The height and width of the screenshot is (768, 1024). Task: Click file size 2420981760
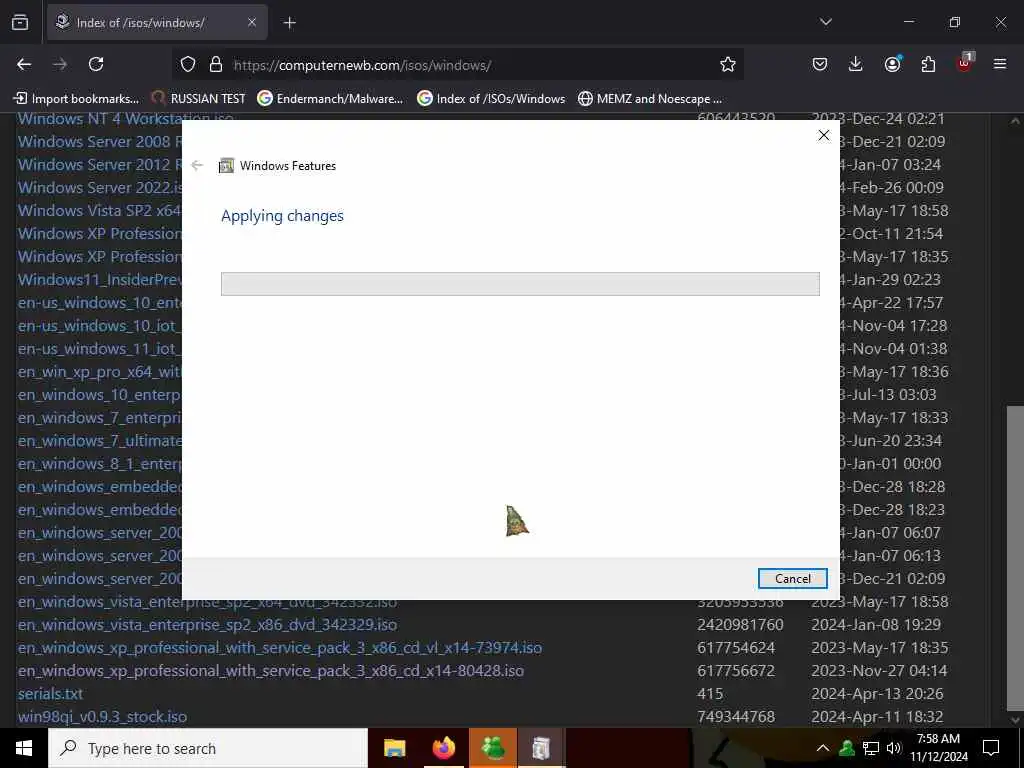point(740,625)
